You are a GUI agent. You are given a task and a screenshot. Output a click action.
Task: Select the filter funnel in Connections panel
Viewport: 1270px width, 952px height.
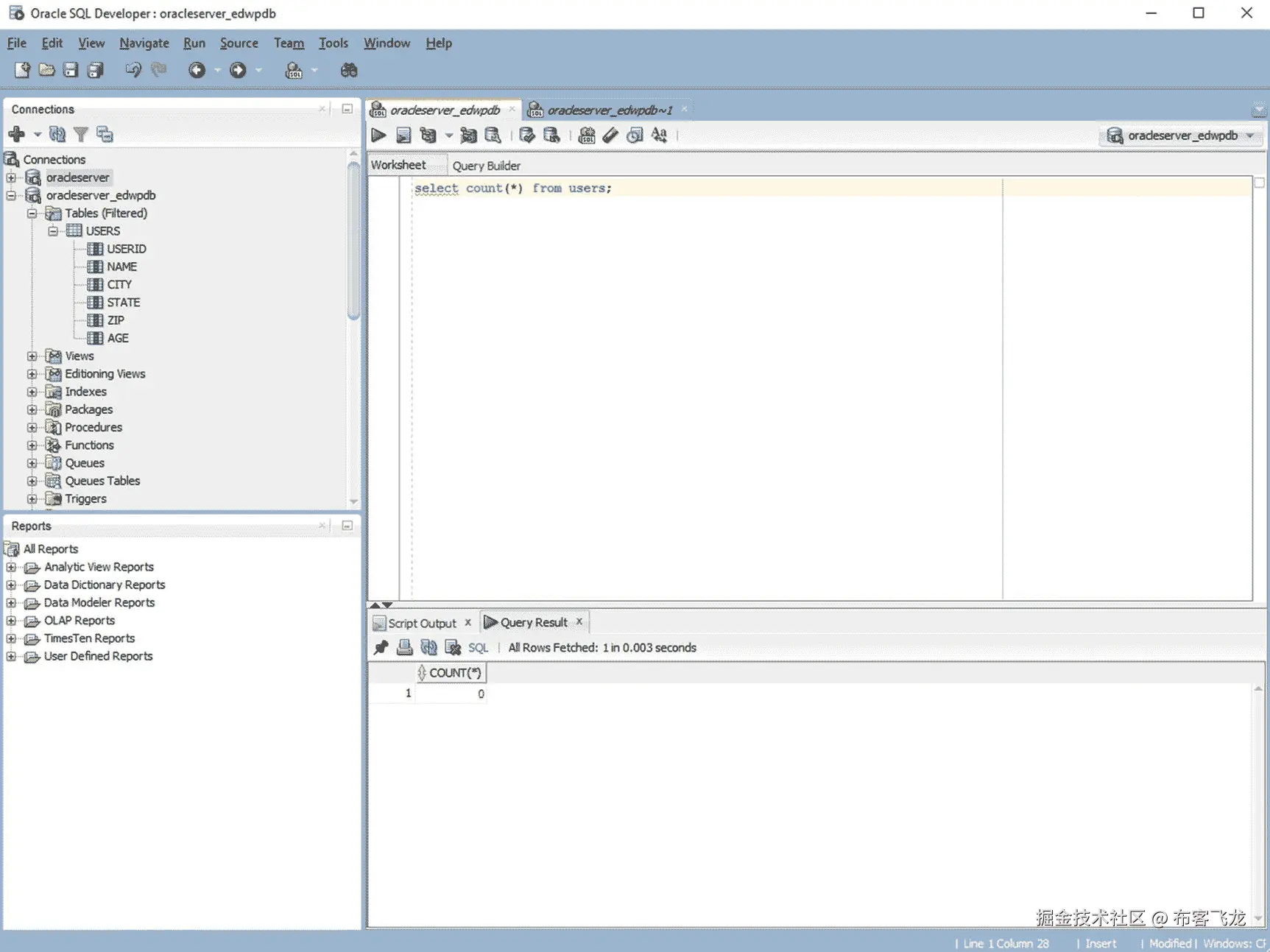81,133
